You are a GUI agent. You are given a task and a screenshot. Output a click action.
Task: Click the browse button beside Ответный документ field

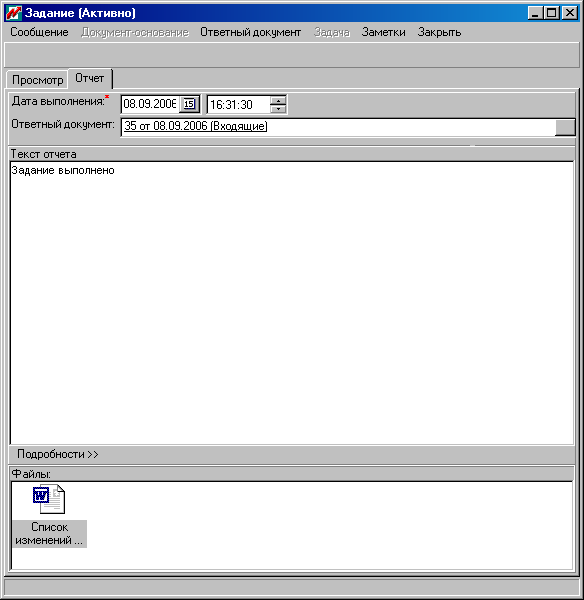[x=564, y=127]
